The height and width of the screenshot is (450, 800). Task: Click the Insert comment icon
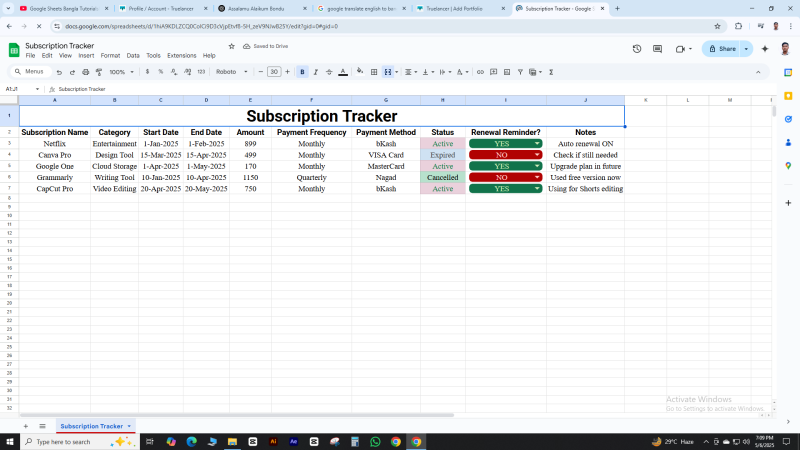(493, 72)
